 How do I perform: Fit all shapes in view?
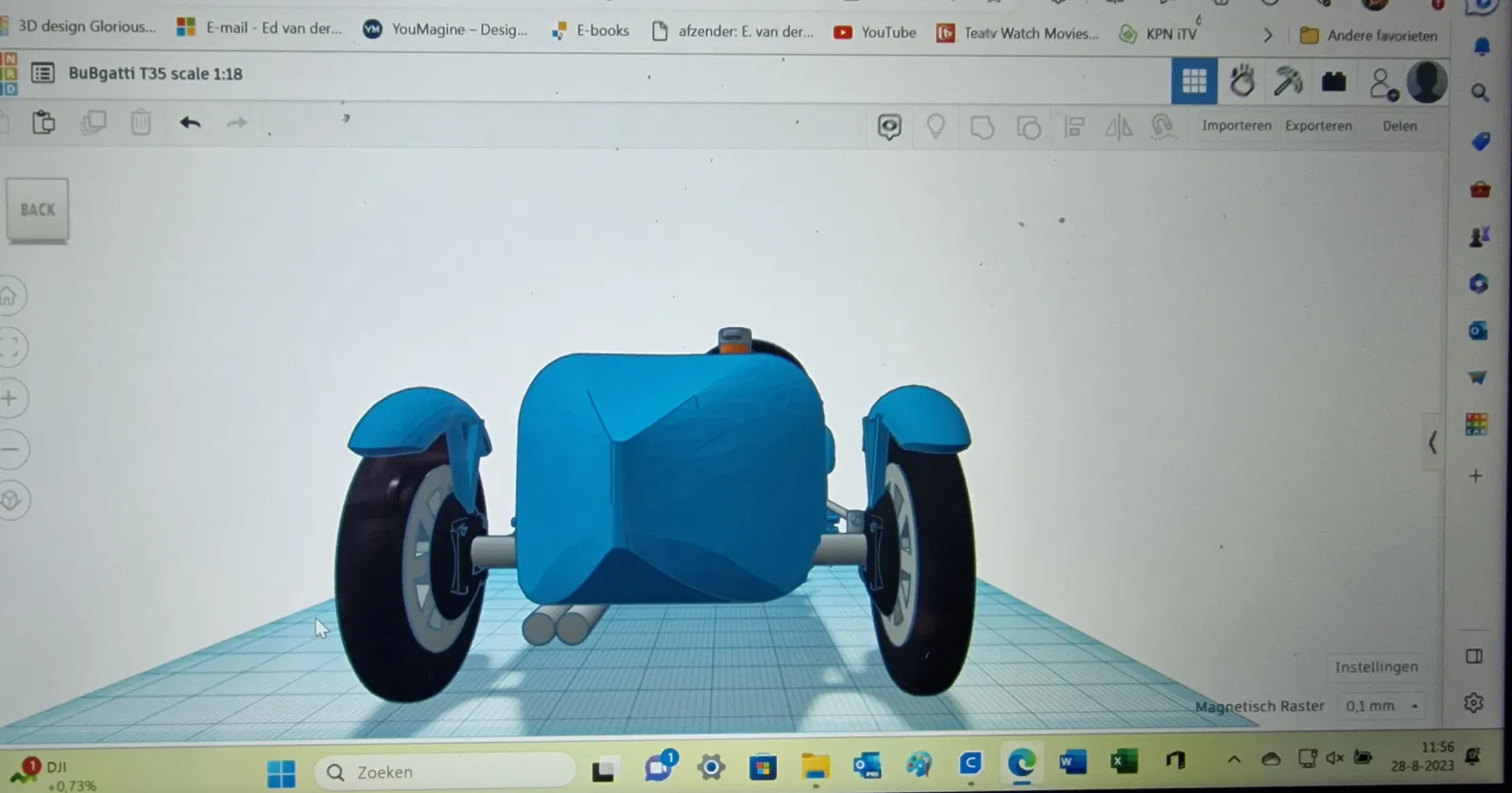(9, 347)
